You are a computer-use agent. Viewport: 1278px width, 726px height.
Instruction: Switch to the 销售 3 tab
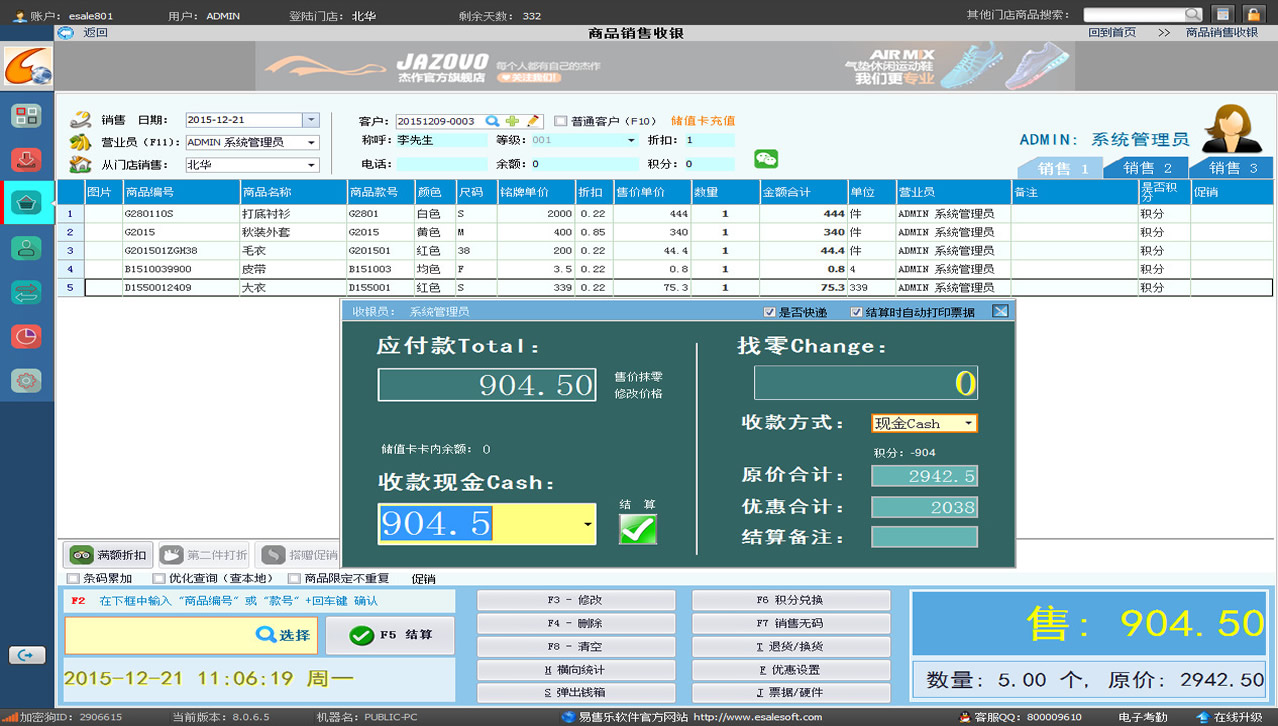1232,168
